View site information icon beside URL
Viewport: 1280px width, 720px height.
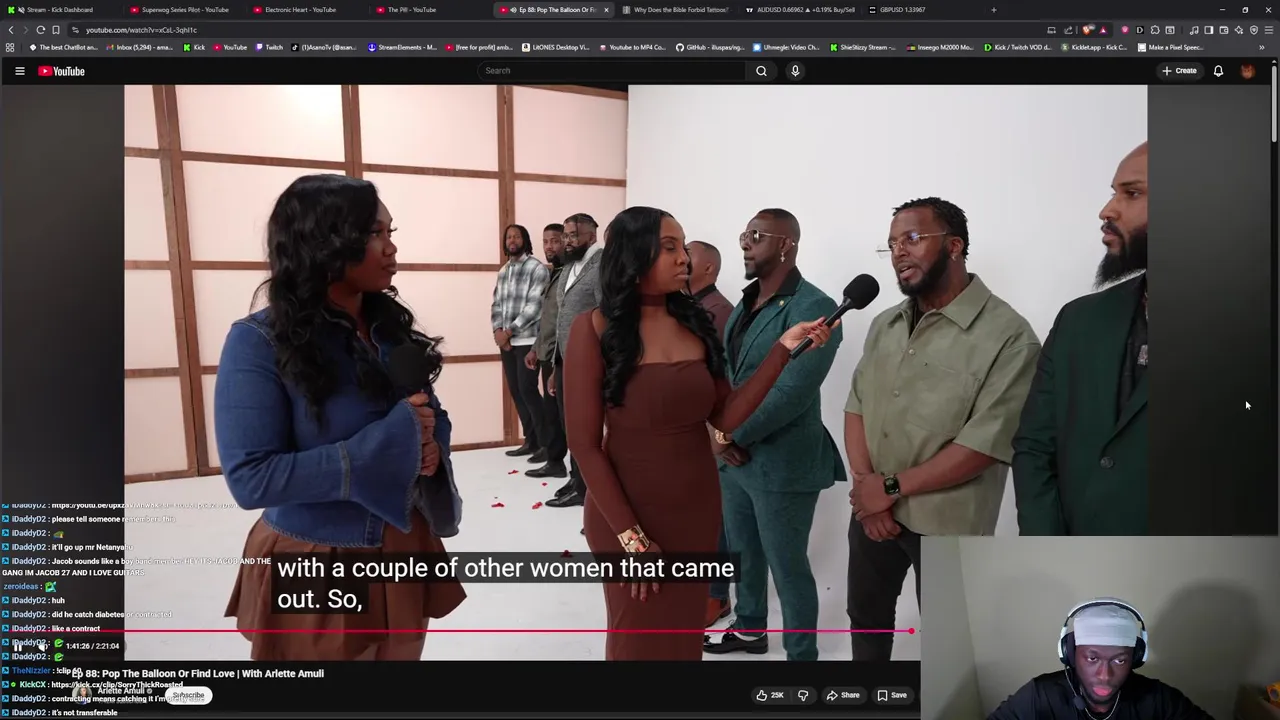point(74,30)
